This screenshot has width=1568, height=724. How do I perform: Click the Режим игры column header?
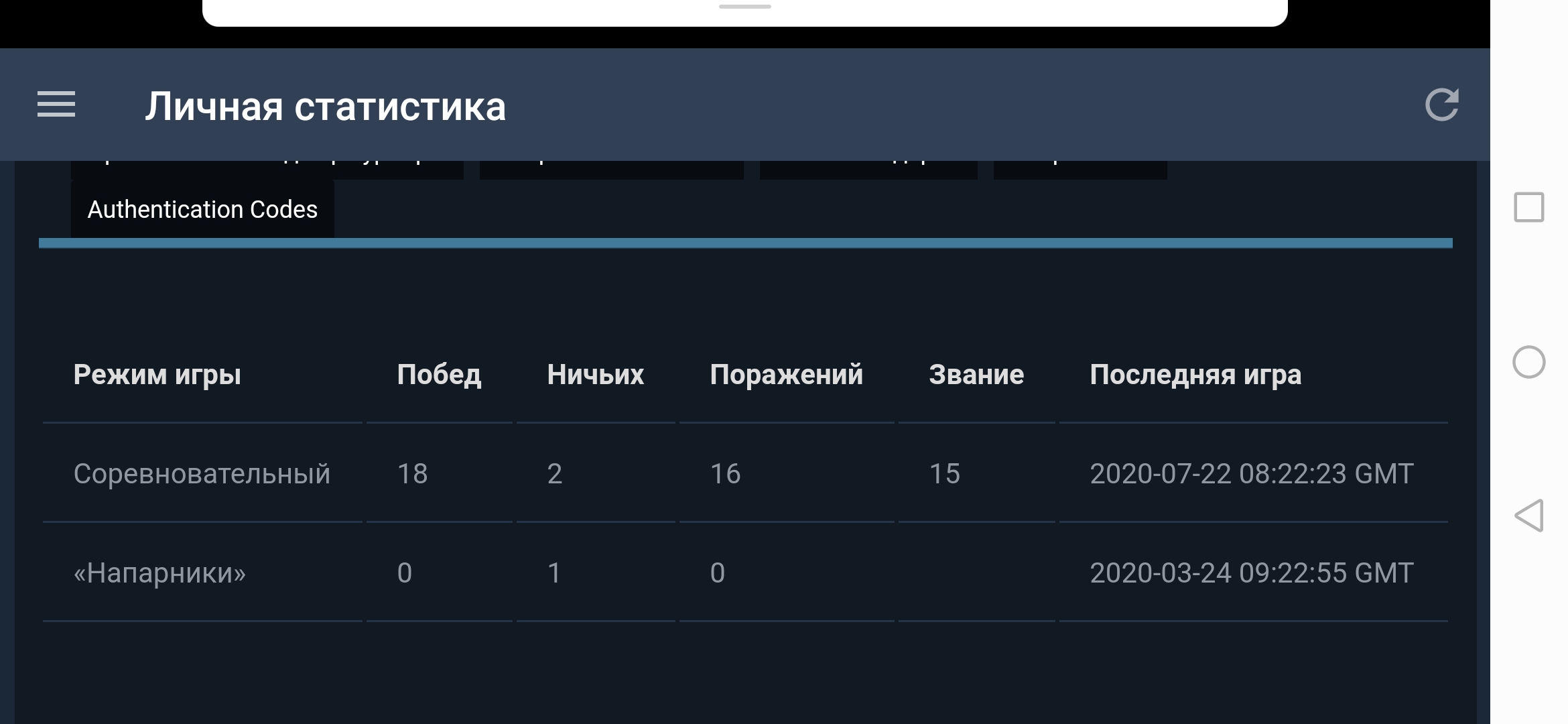[x=157, y=374]
